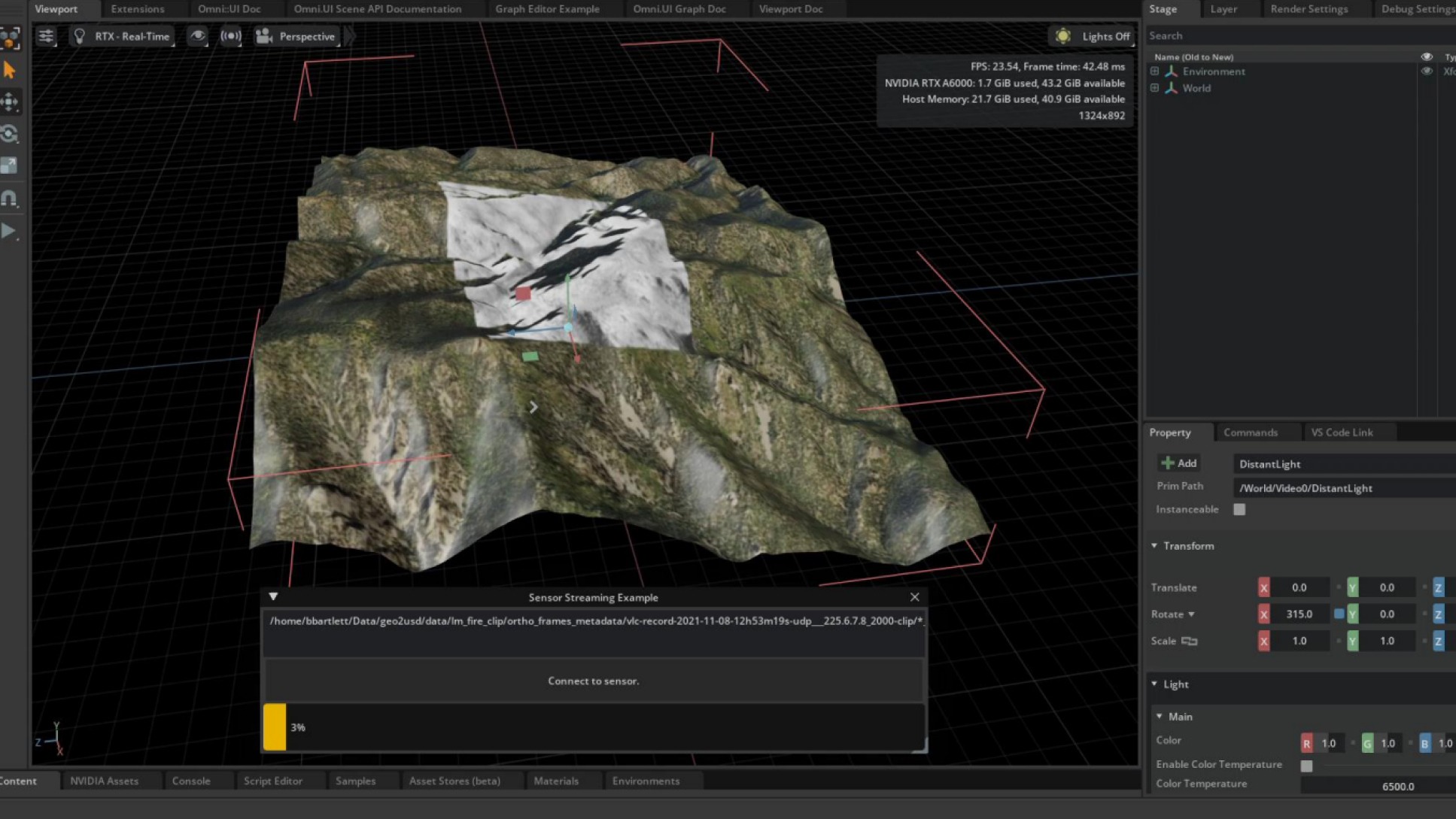Image resolution: width=1456 pixels, height=819 pixels.
Task: Expand the World tree item
Action: 1154,88
